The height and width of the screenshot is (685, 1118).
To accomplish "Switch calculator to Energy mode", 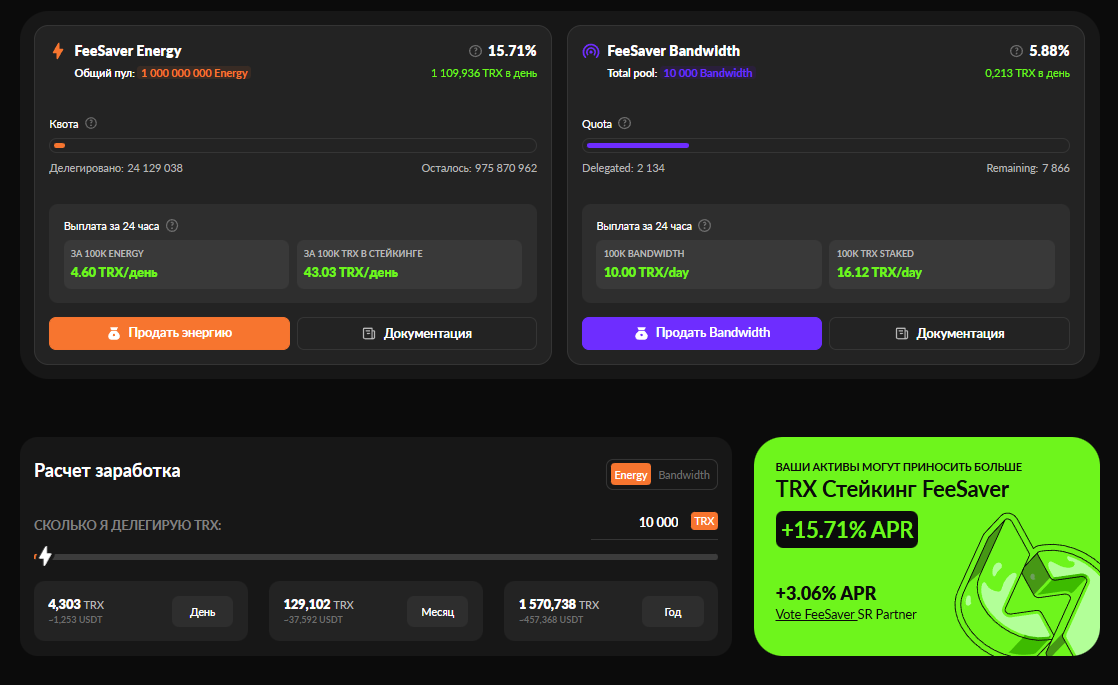I will coord(631,475).
